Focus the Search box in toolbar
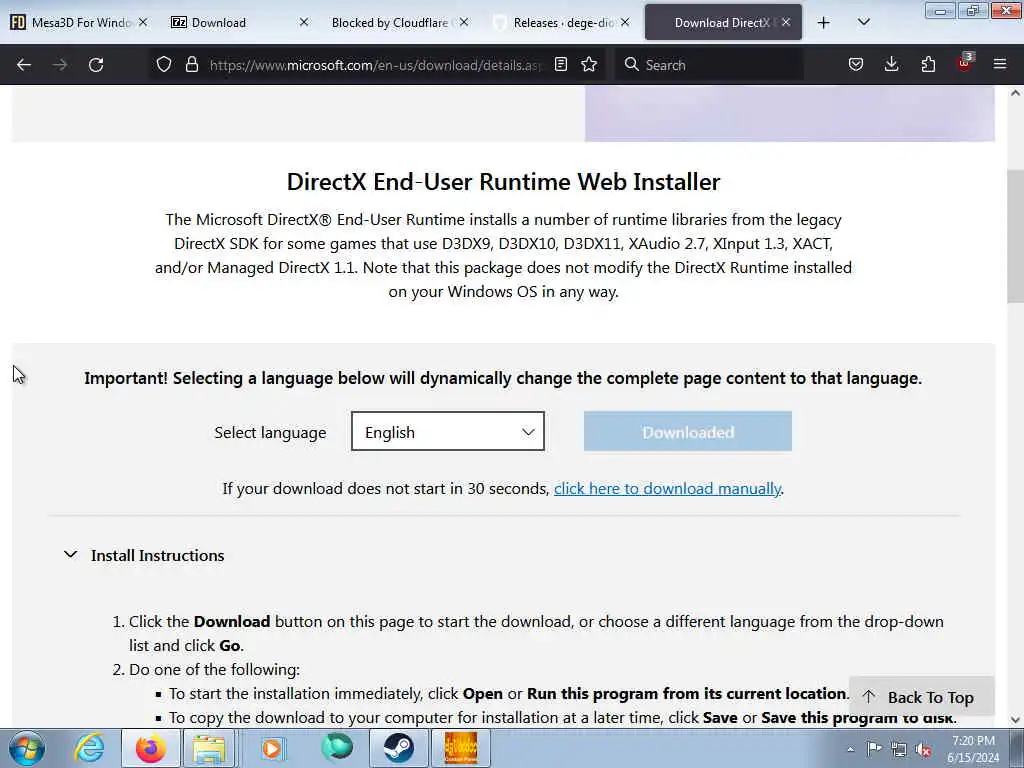Image resolution: width=1024 pixels, height=768 pixels. click(x=709, y=65)
